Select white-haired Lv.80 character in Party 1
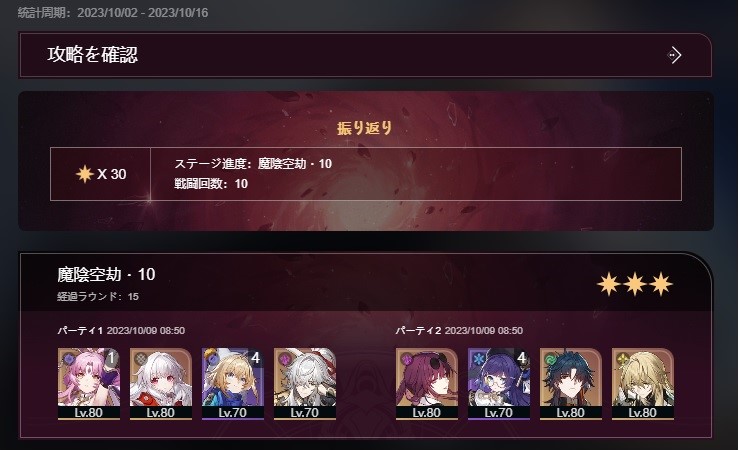This screenshot has height=450, width=740. [x=160, y=383]
